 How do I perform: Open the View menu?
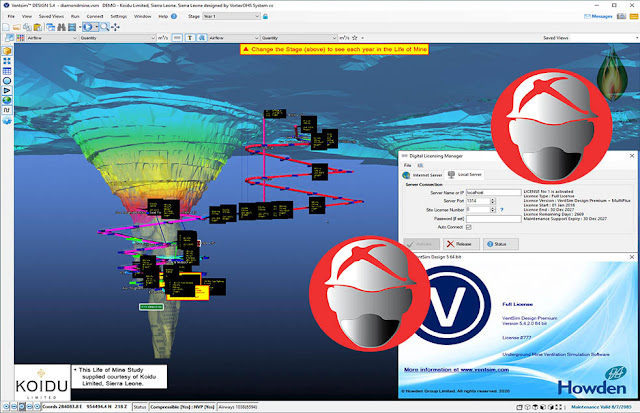click(x=27, y=16)
